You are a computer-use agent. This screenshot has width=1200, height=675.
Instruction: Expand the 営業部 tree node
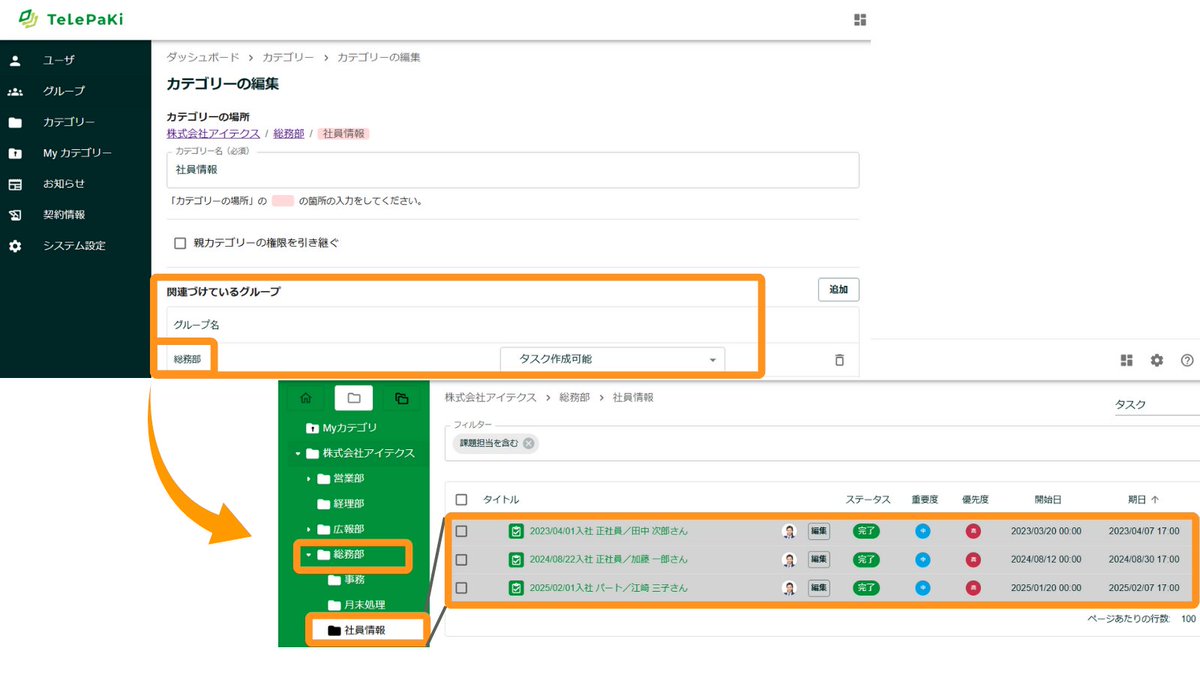click(308, 479)
